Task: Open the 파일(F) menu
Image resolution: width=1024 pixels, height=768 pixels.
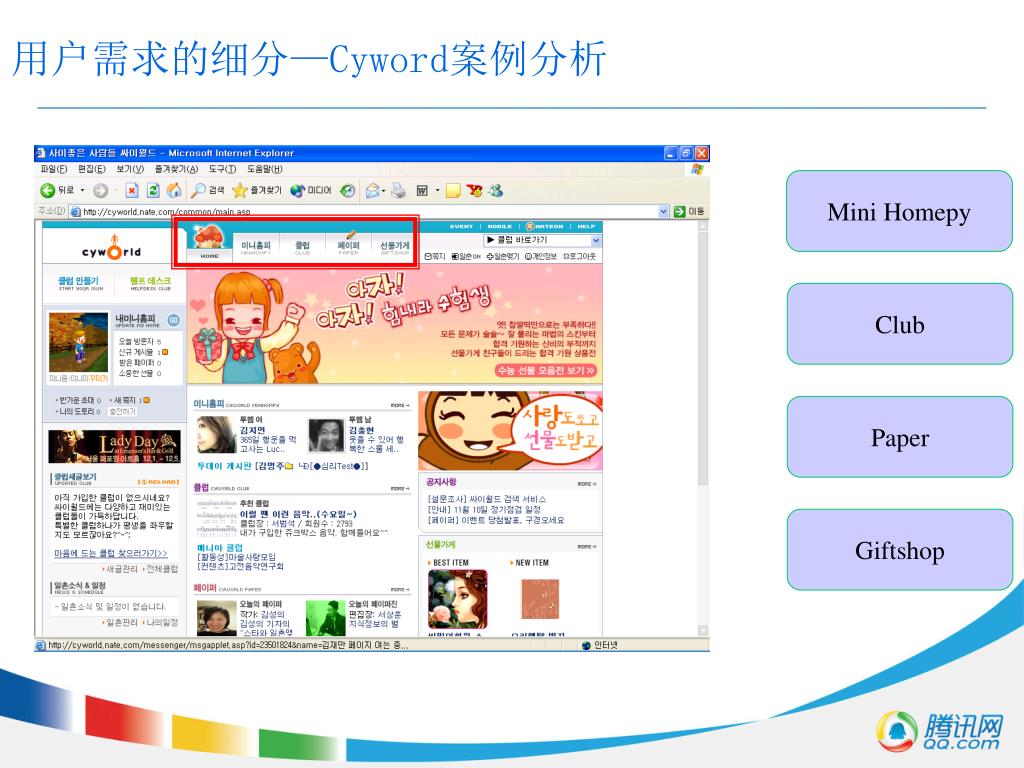Action: [x=54, y=169]
